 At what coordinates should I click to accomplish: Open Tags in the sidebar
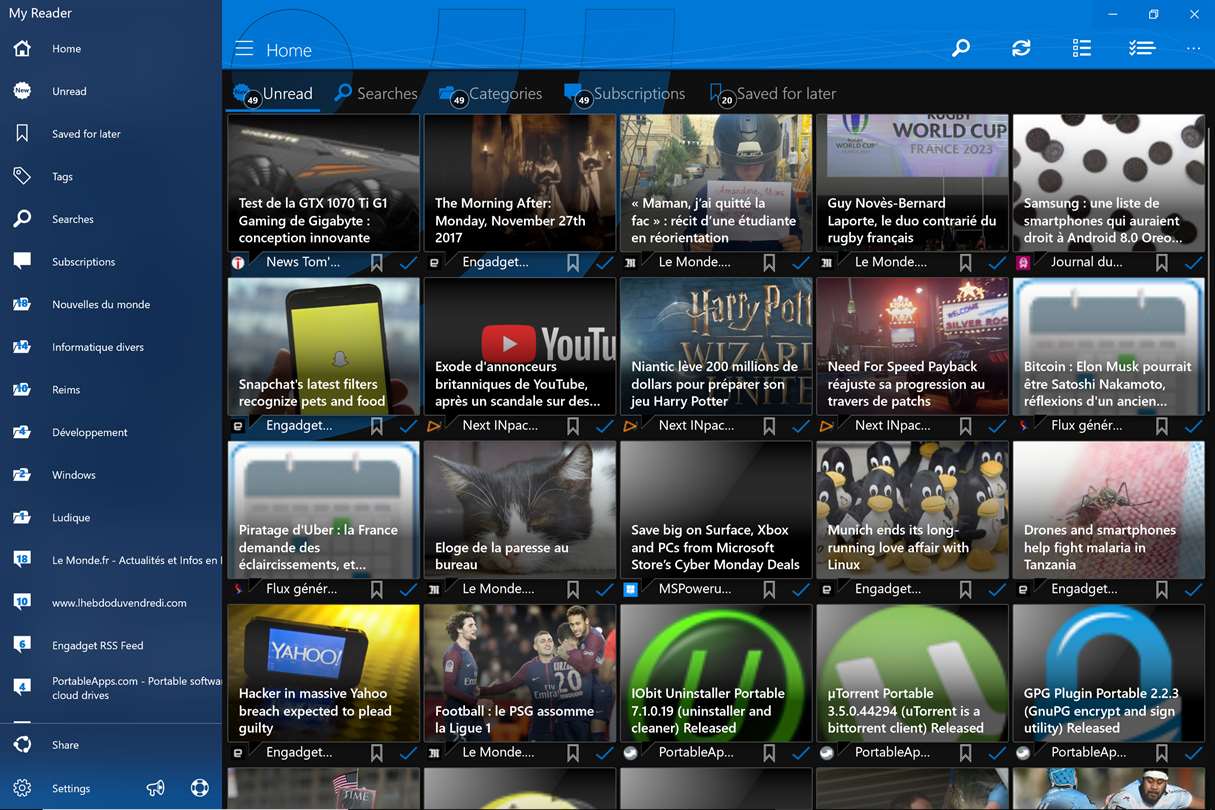(111, 176)
